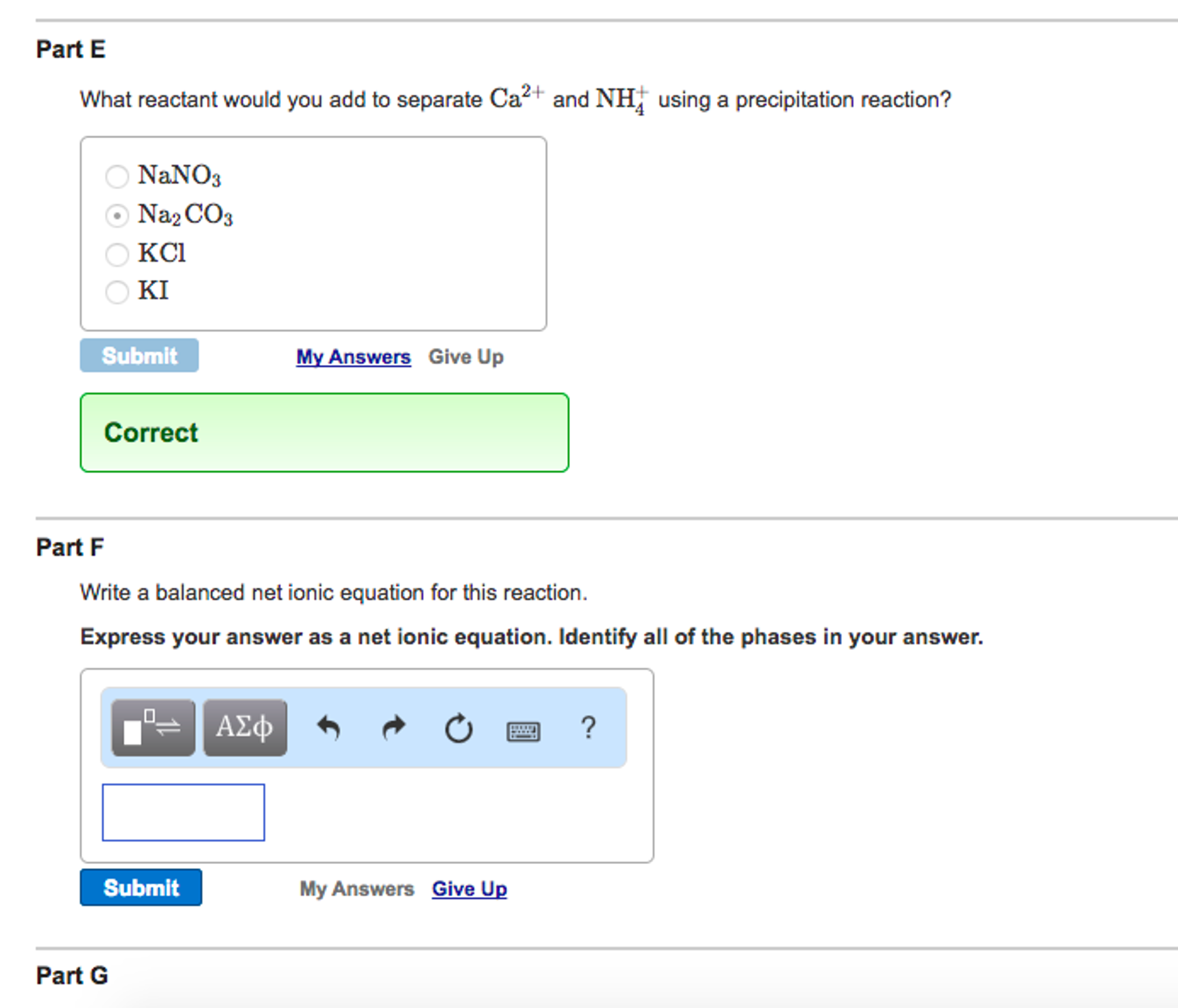The image size is (1178, 1008).
Task: Select the NaNO3 answer option
Action: coord(117,176)
